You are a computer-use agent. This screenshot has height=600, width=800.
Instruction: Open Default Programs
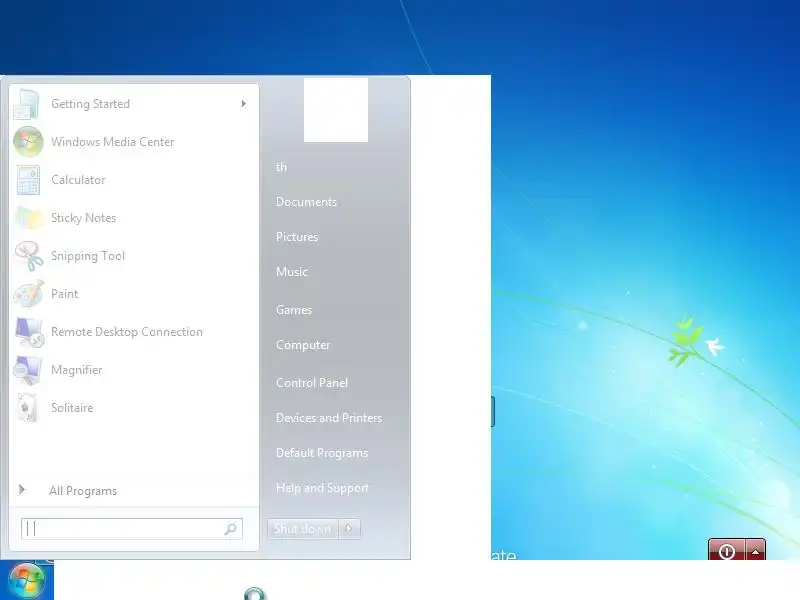click(322, 453)
